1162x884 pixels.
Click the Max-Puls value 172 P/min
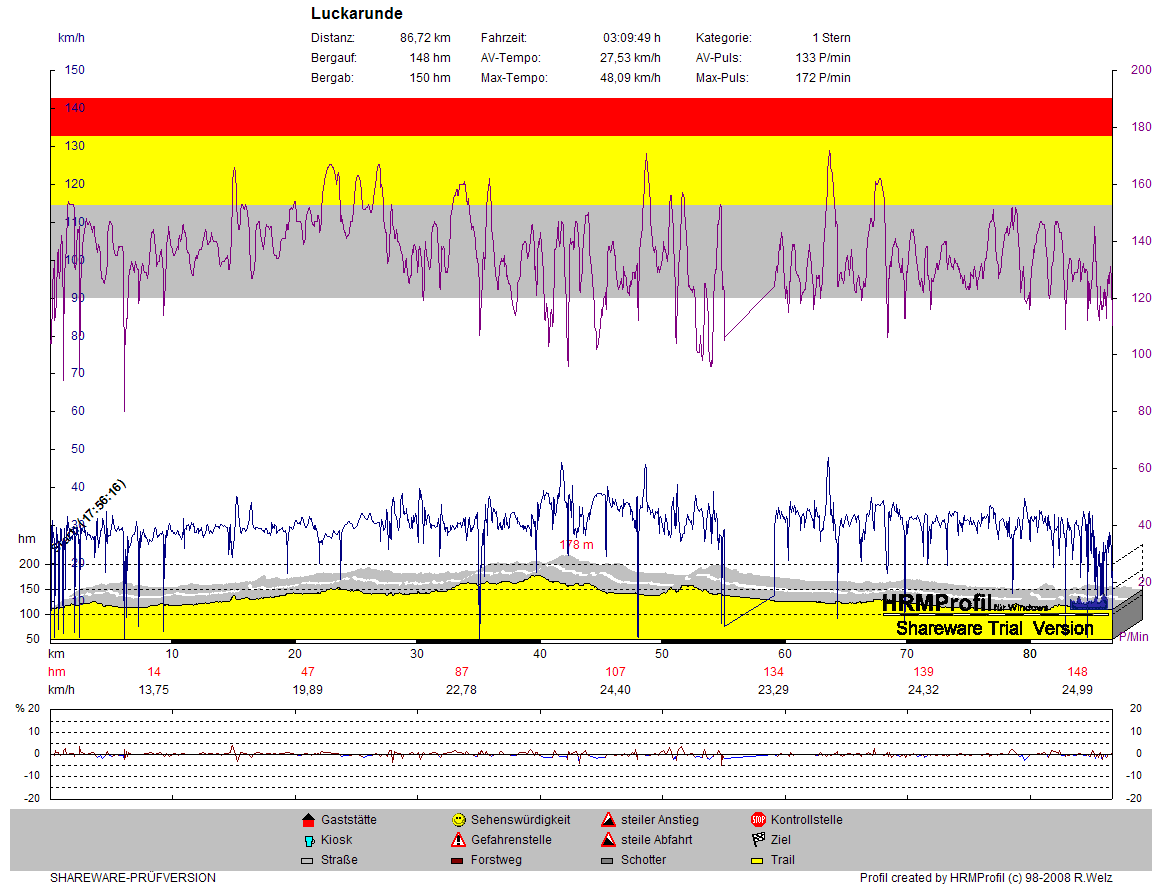[x=823, y=78]
